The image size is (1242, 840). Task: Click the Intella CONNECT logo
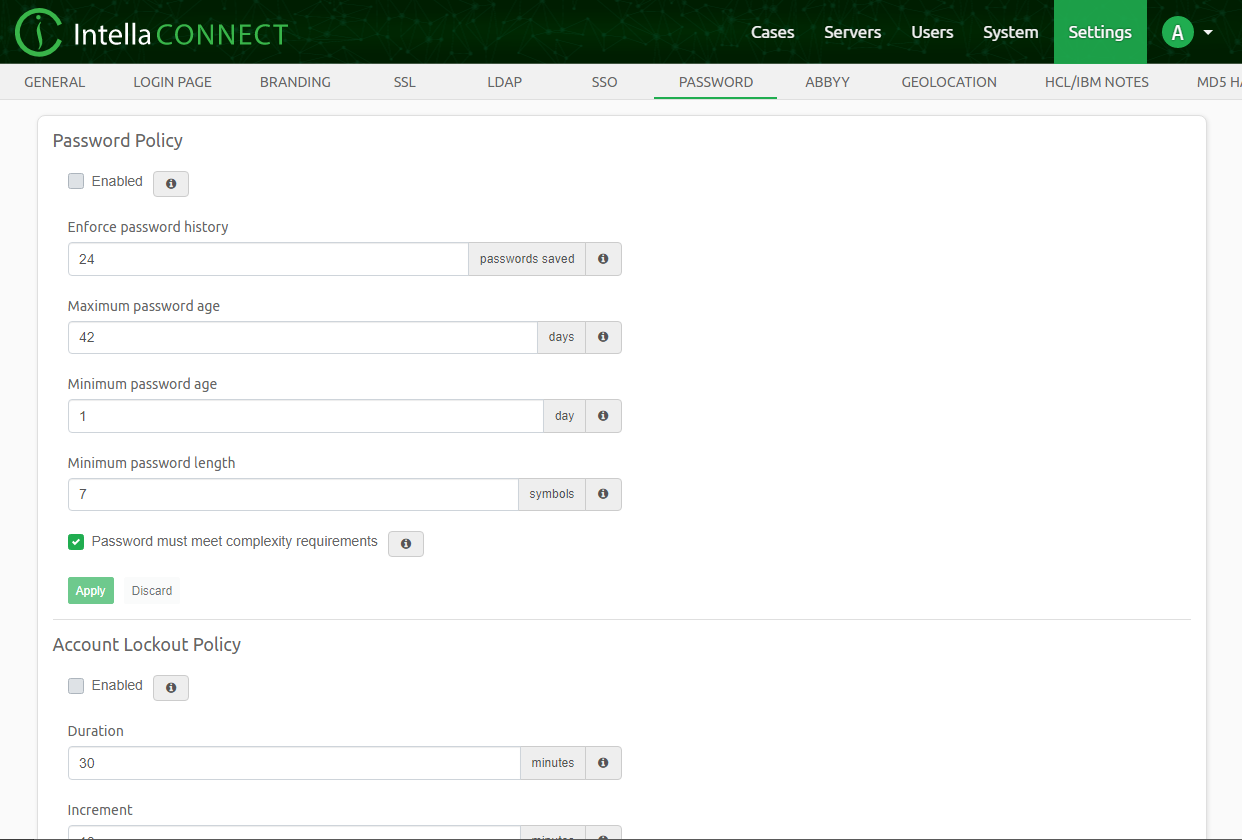coord(150,31)
